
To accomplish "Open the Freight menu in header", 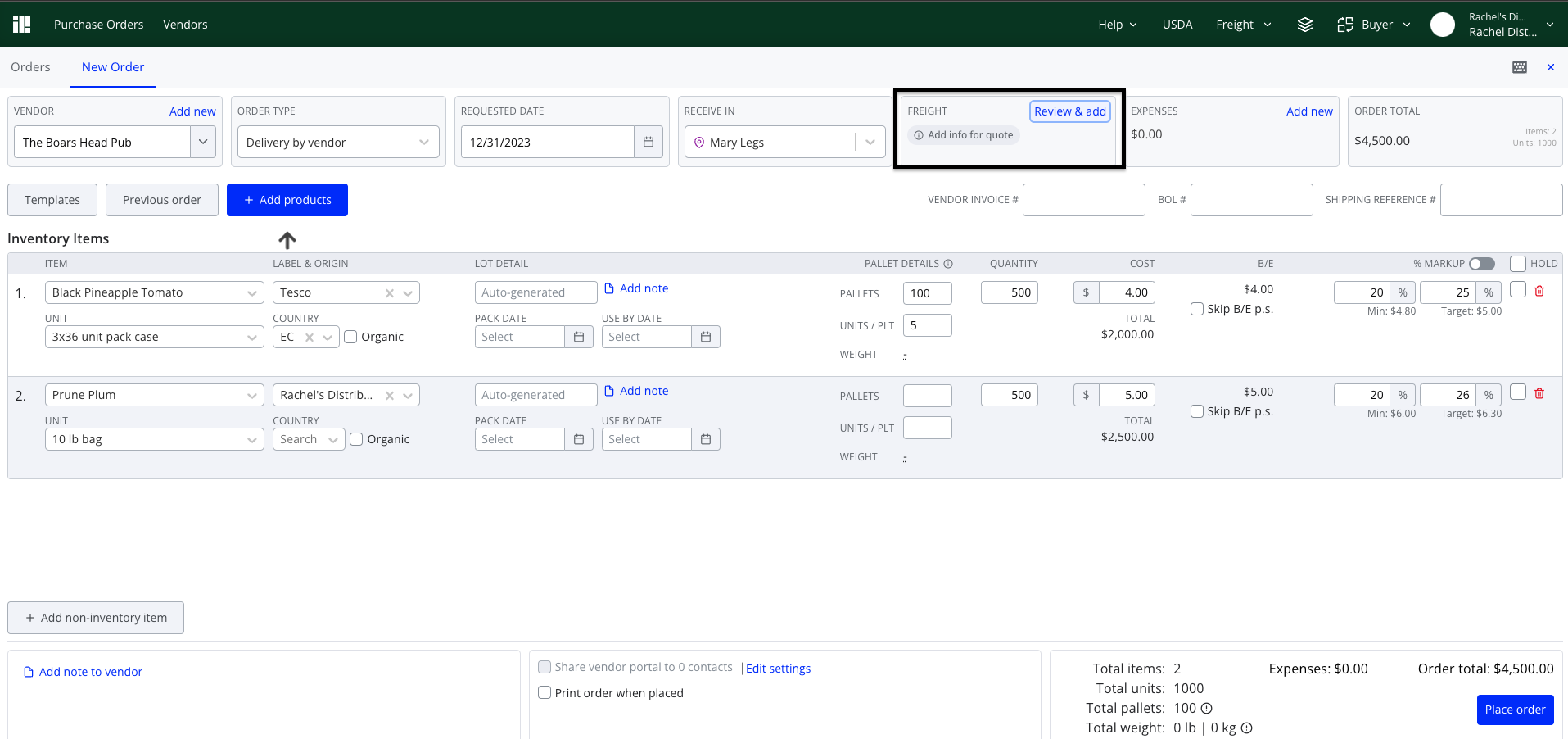I will click(1243, 25).
